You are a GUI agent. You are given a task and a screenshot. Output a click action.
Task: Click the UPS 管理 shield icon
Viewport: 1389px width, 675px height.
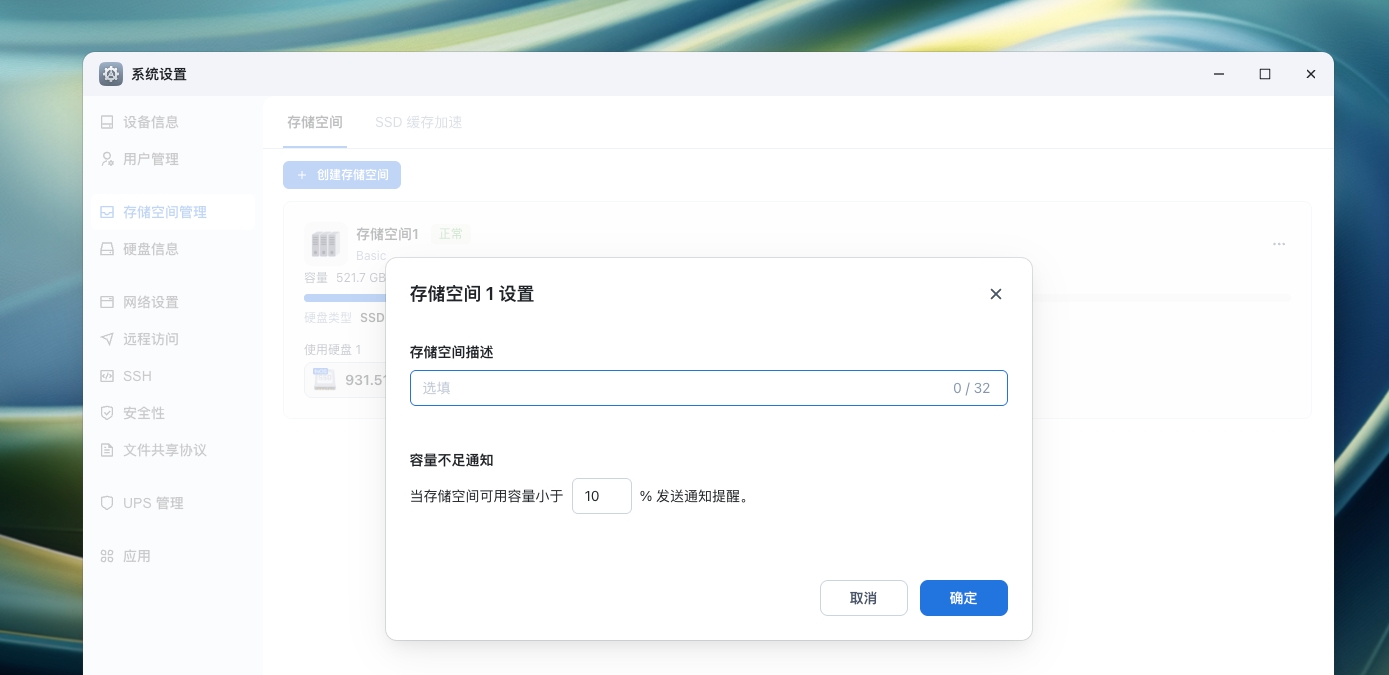pos(107,503)
